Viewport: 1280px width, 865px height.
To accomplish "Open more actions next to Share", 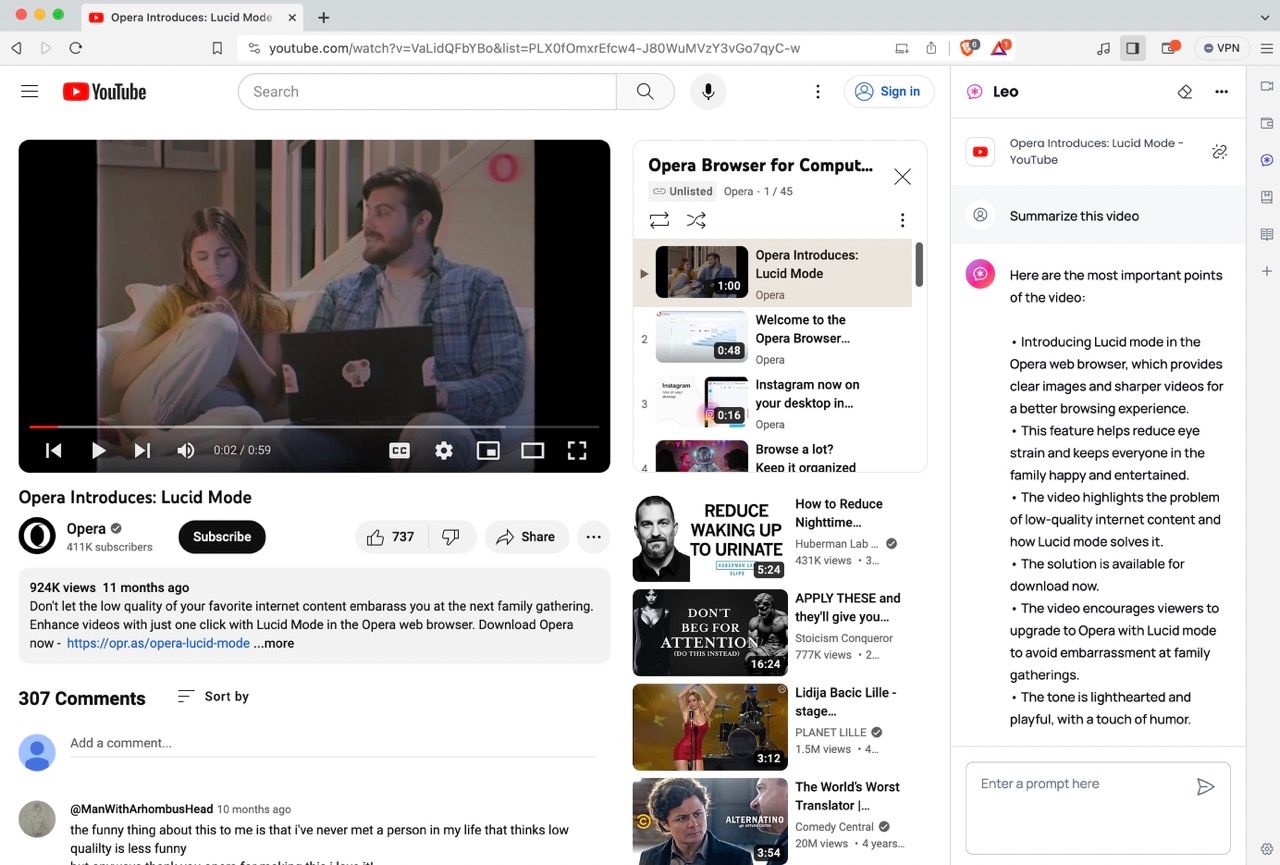I will tap(593, 537).
